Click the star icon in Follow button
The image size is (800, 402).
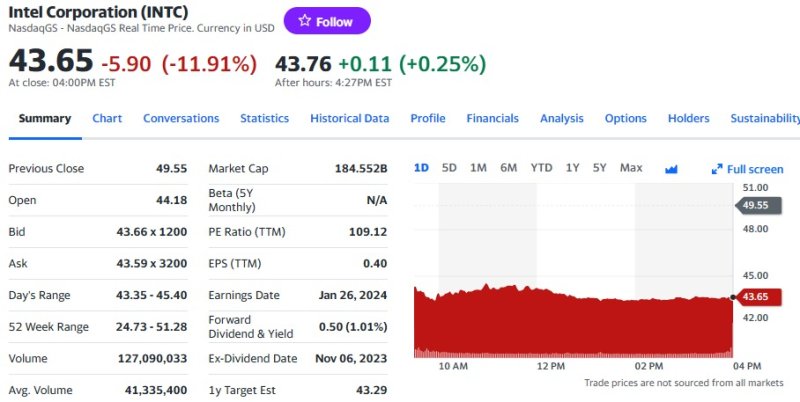304,21
